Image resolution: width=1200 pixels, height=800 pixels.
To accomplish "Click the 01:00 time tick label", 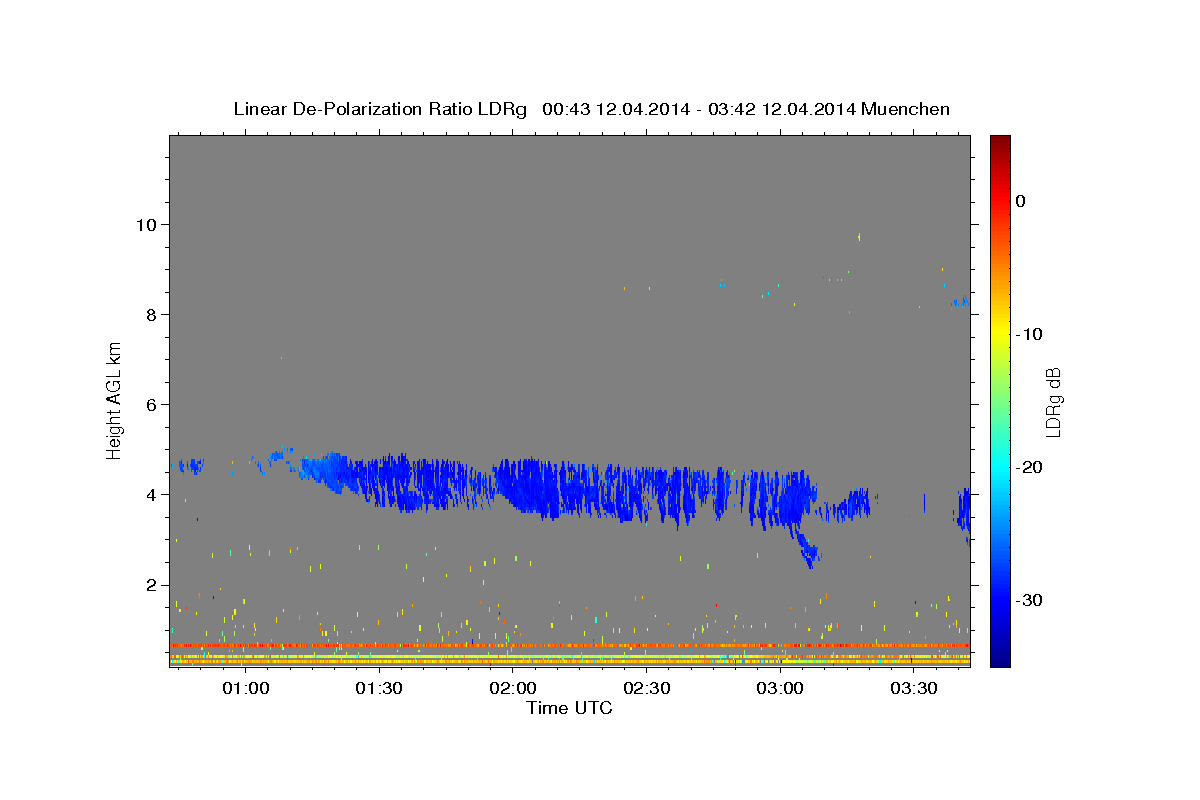I will (245, 688).
